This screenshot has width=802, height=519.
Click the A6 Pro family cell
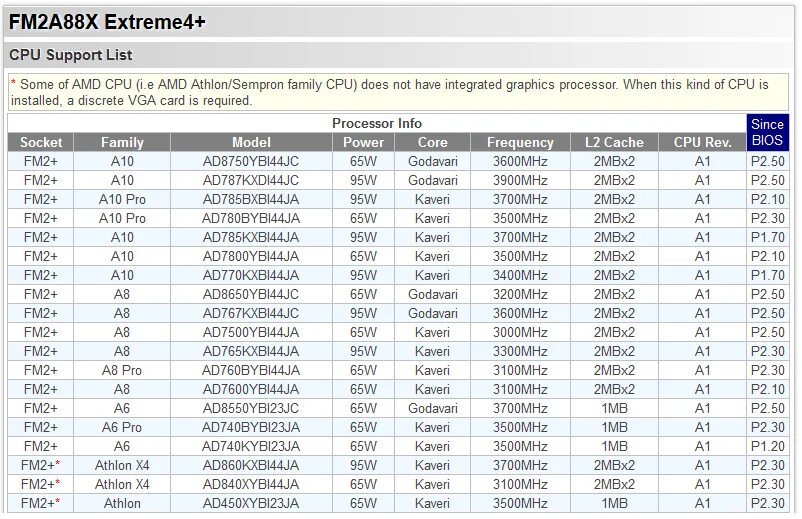[x=122, y=427]
